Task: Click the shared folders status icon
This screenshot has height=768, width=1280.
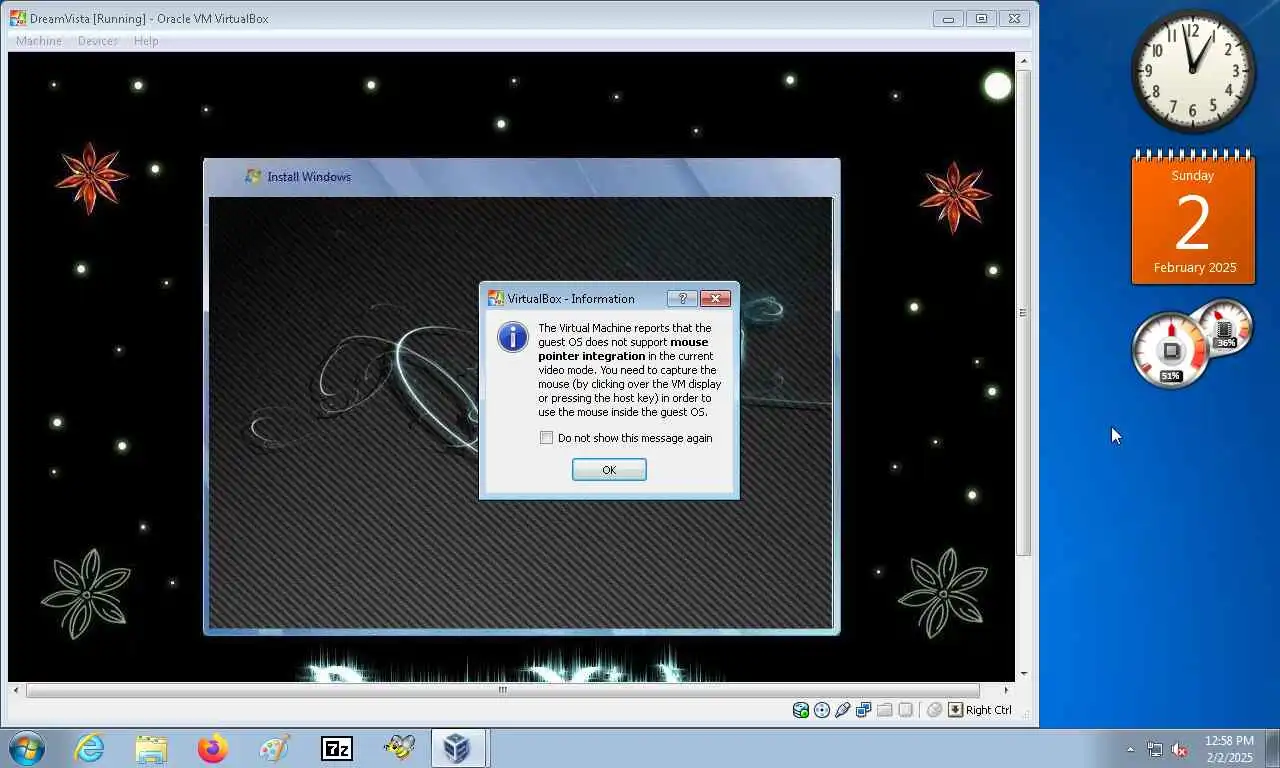Action: pos(885,710)
